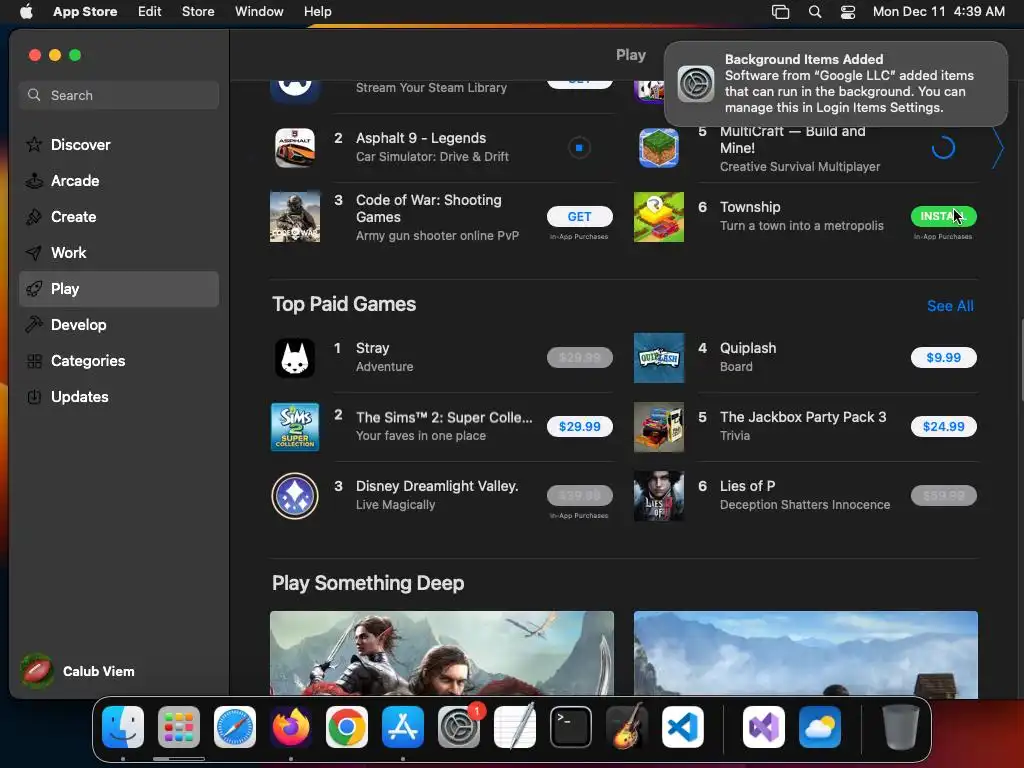Viewport: 1024px width, 768px height.
Task: Click the menu bar date and time
Action: (938, 12)
